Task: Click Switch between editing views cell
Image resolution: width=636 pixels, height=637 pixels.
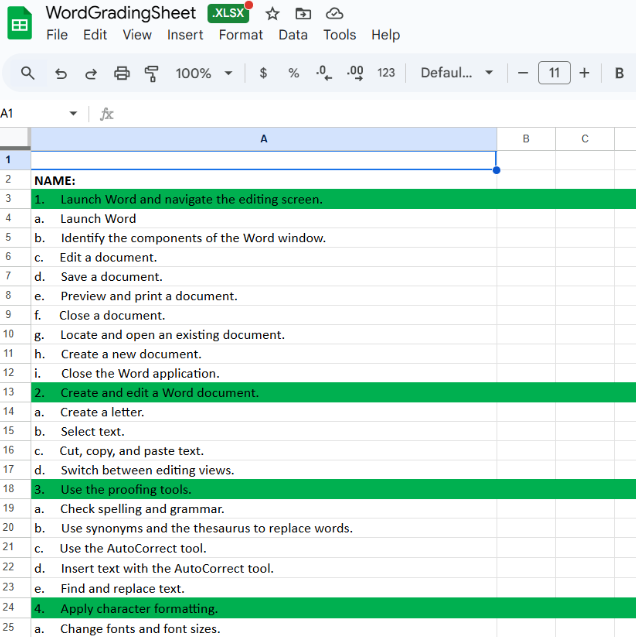Action: coord(264,470)
